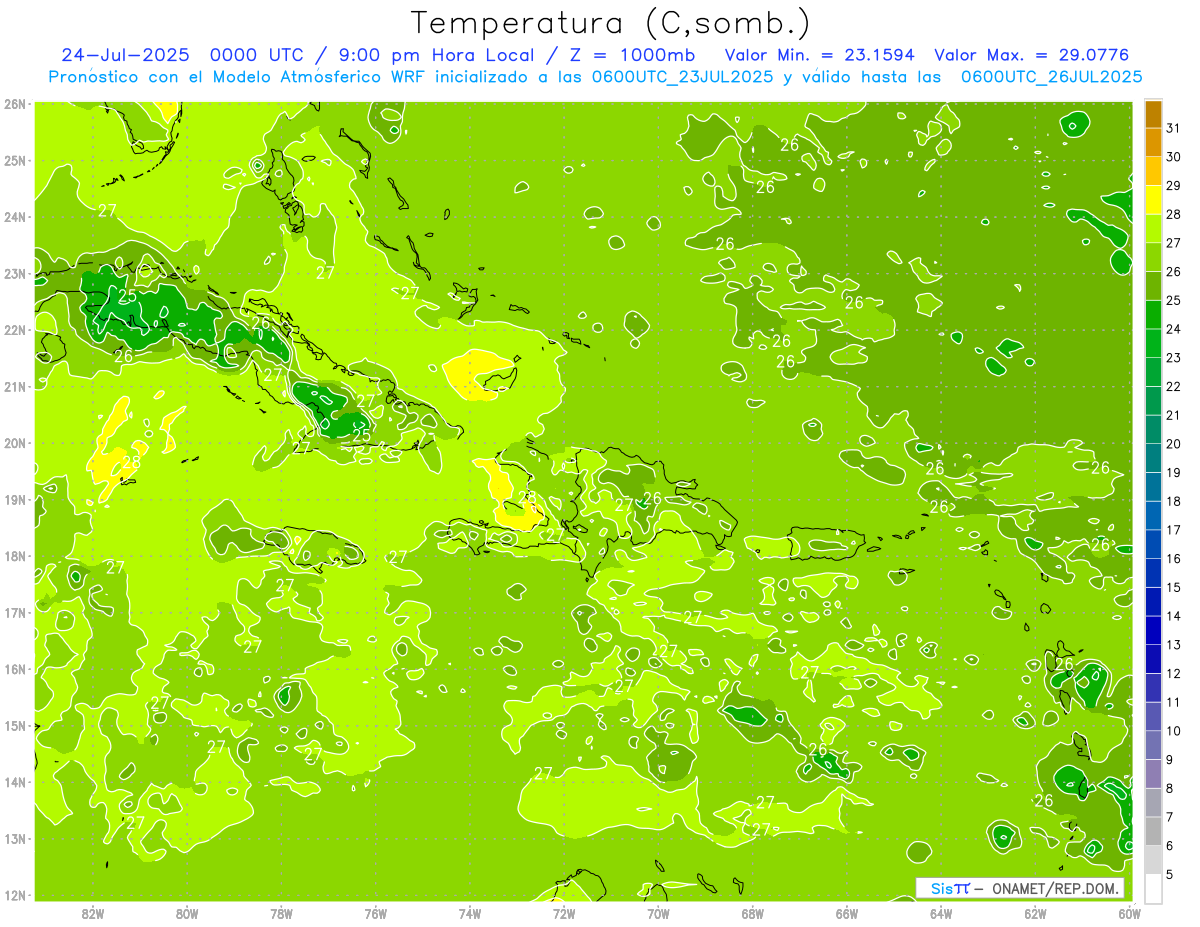Pick the teal swatch between 19 and 20

click(x=1153, y=458)
